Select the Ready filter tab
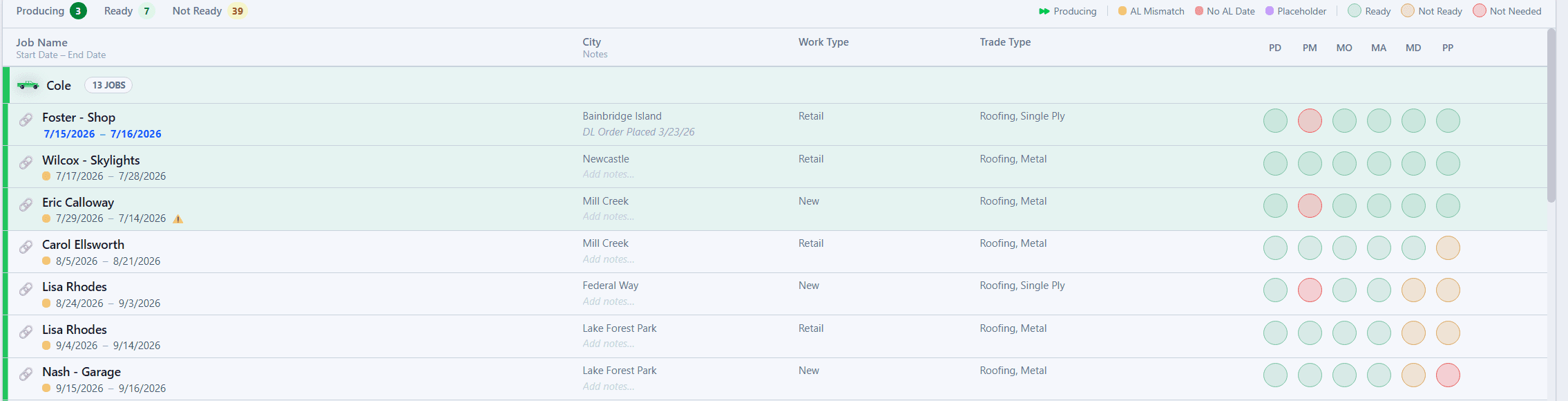The height and width of the screenshot is (401, 1568). 129,11
